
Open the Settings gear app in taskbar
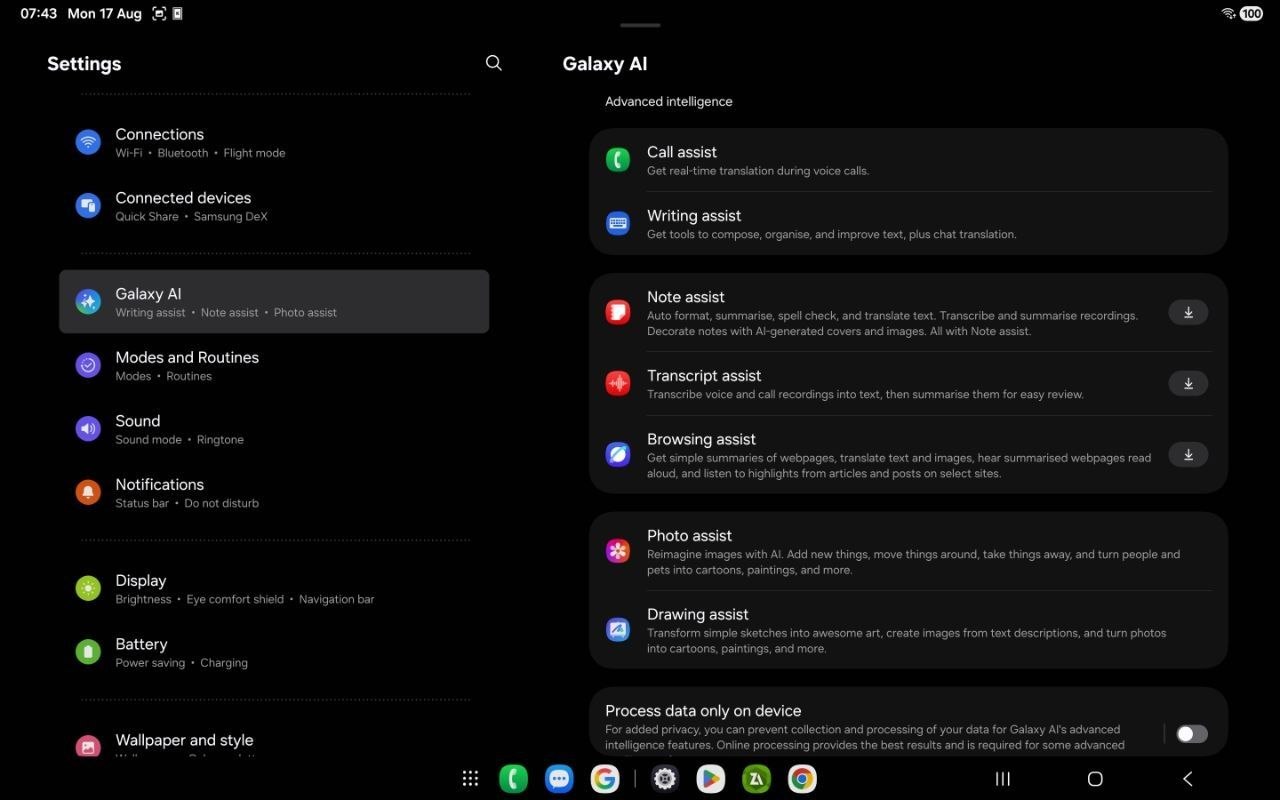click(x=665, y=778)
